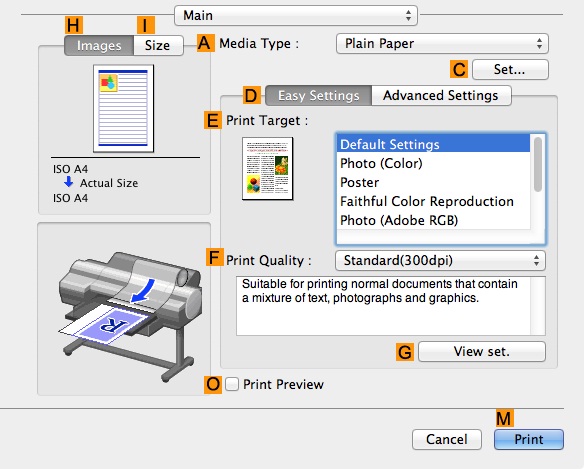This screenshot has height=469, width=584.
Task: Click the page layout preview thumbnail
Action: [123, 108]
